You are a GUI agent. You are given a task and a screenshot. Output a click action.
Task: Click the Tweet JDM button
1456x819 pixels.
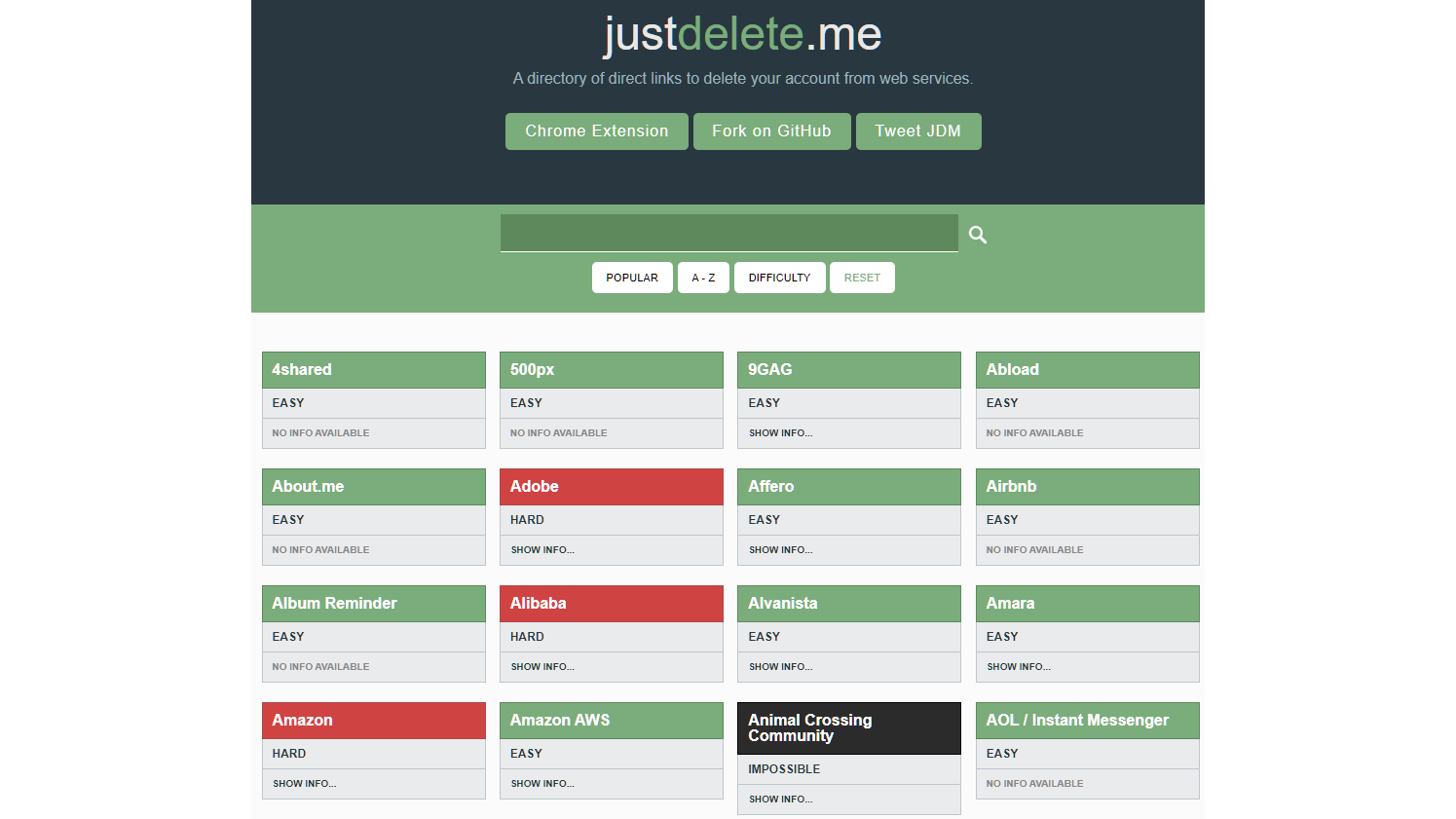point(918,131)
